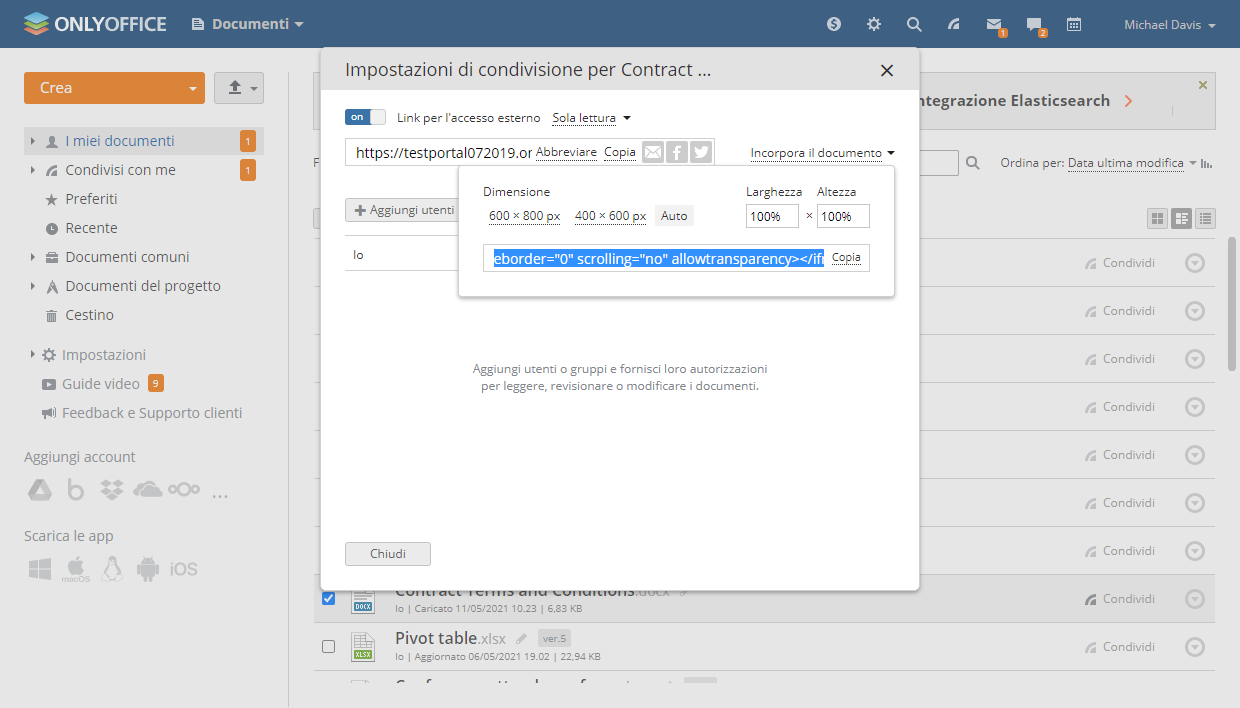Click the search magnifier beside the filter field
1240x708 pixels.
[973, 163]
